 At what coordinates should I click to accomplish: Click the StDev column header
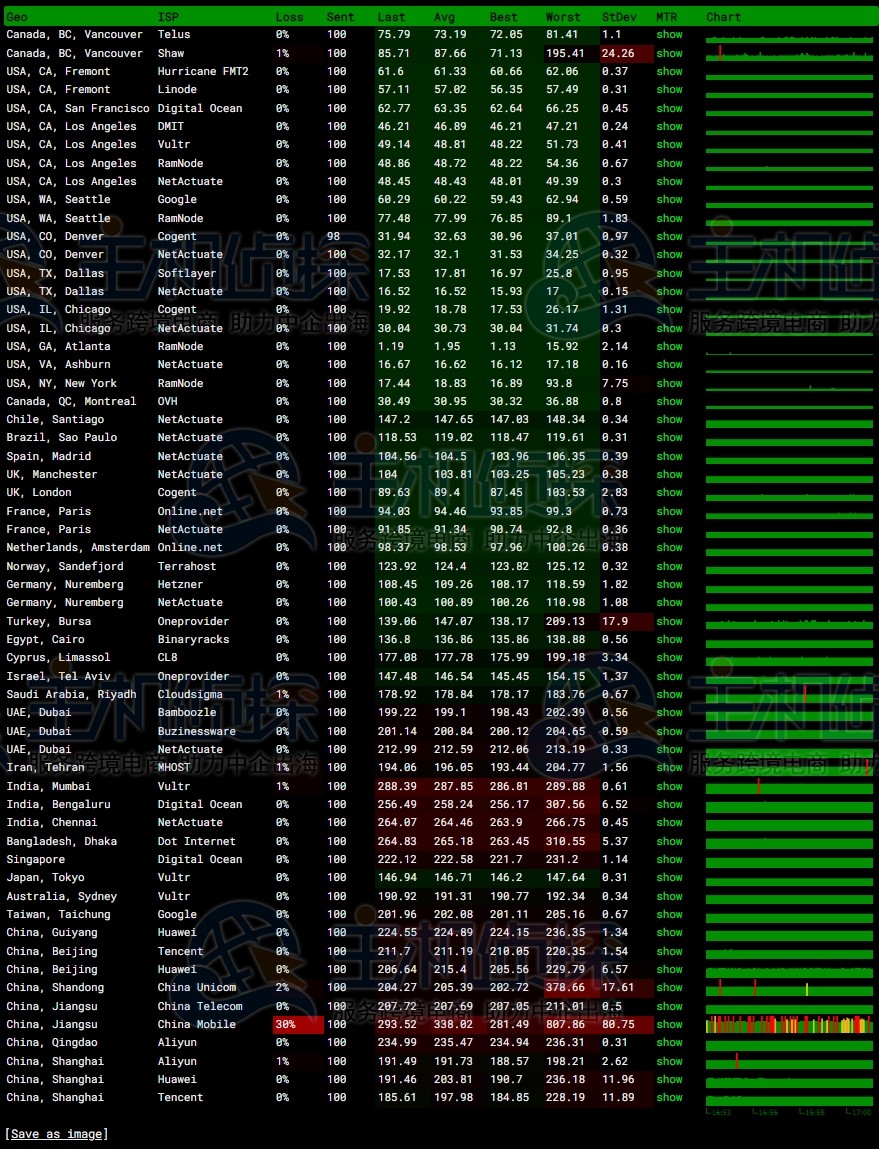[x=619, y=17]
